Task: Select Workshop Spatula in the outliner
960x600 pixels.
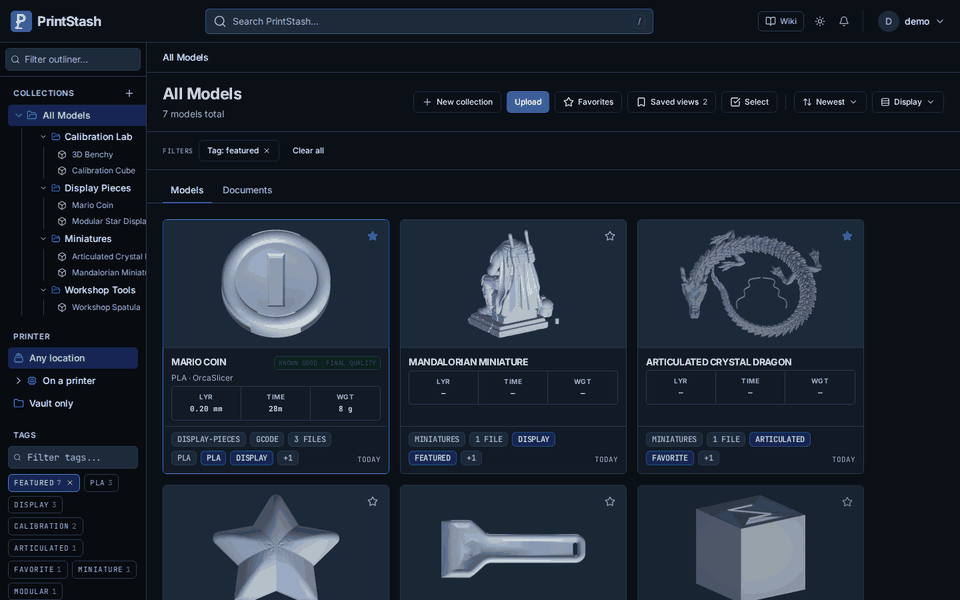Action: 105,307
